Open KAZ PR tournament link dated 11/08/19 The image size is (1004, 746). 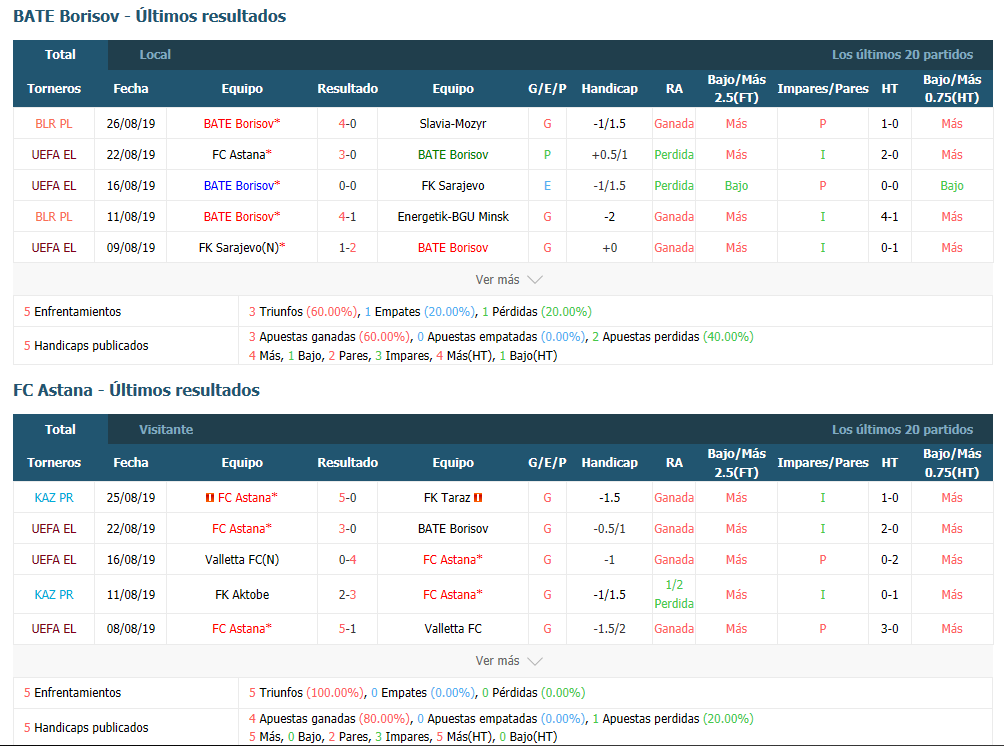pyautogui.click(x=54, y=594)
